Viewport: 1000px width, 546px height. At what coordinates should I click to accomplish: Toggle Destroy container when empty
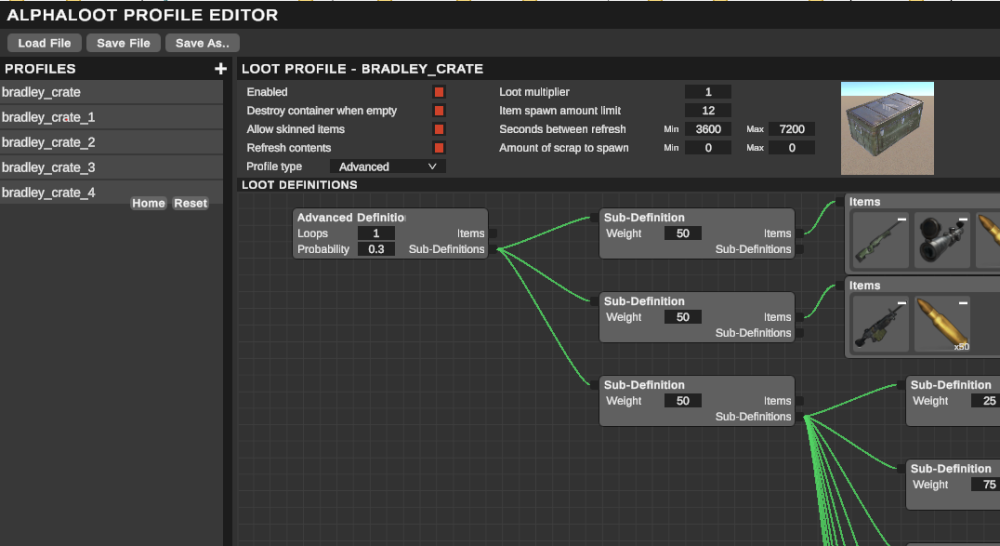(438, 111)
